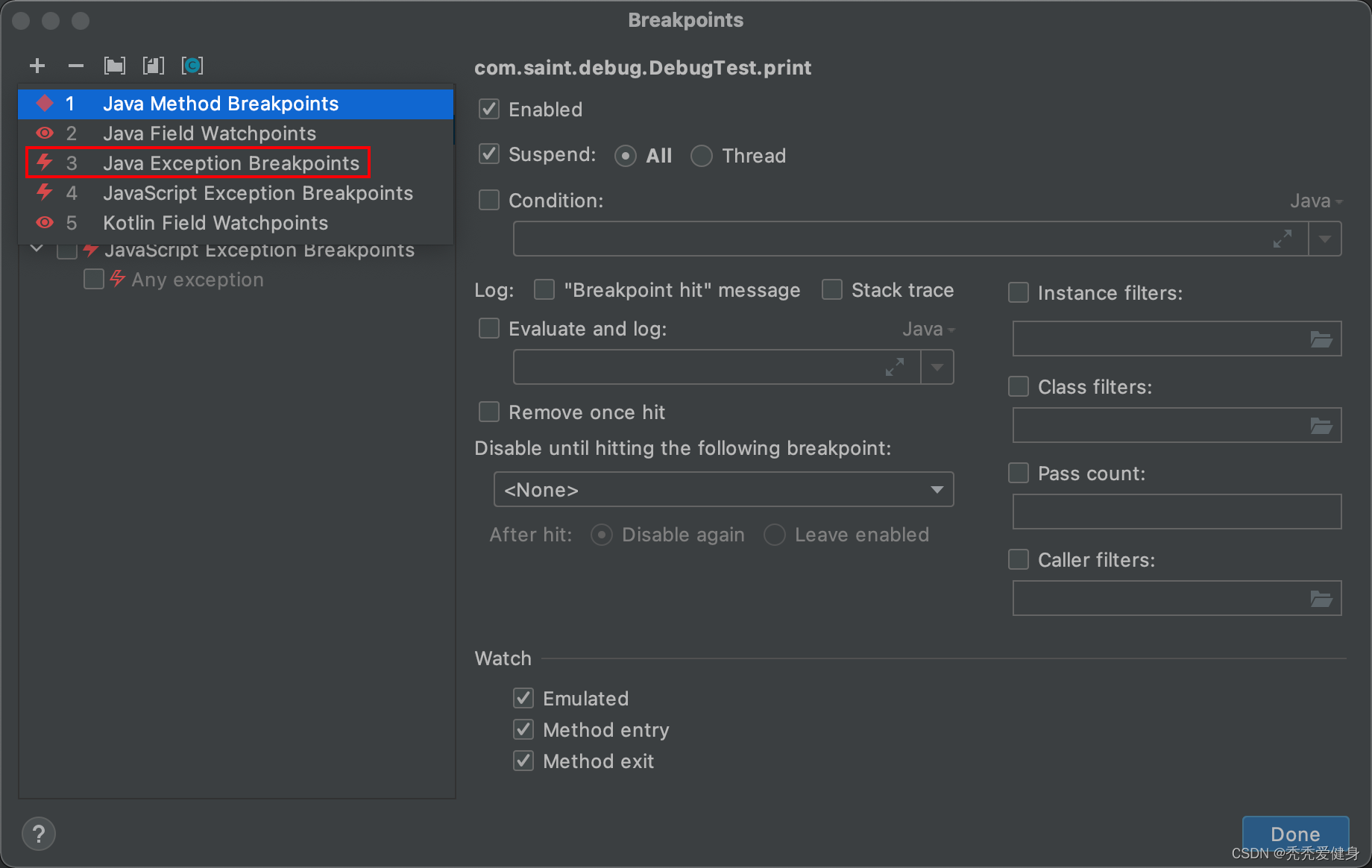Select the Thread suspend radio button
Viewport: 1372px width, 868px height.
[701, 156]
